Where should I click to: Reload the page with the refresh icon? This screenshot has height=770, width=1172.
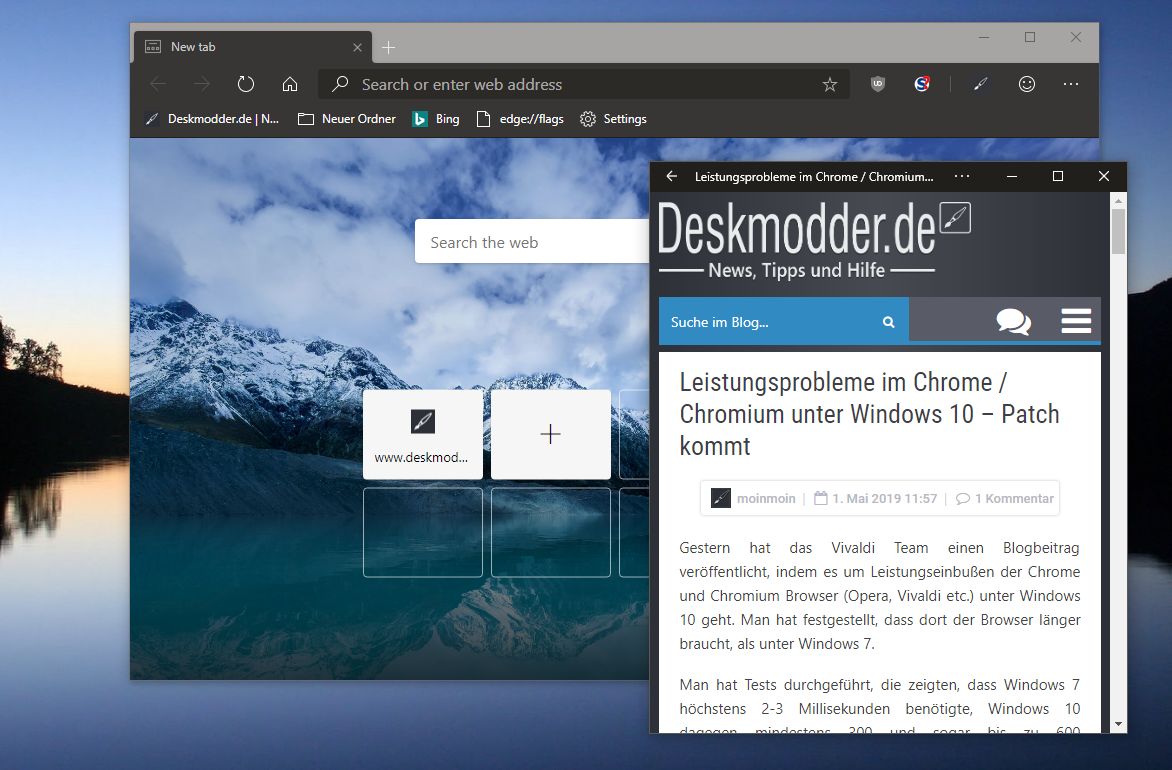[246, 84]
